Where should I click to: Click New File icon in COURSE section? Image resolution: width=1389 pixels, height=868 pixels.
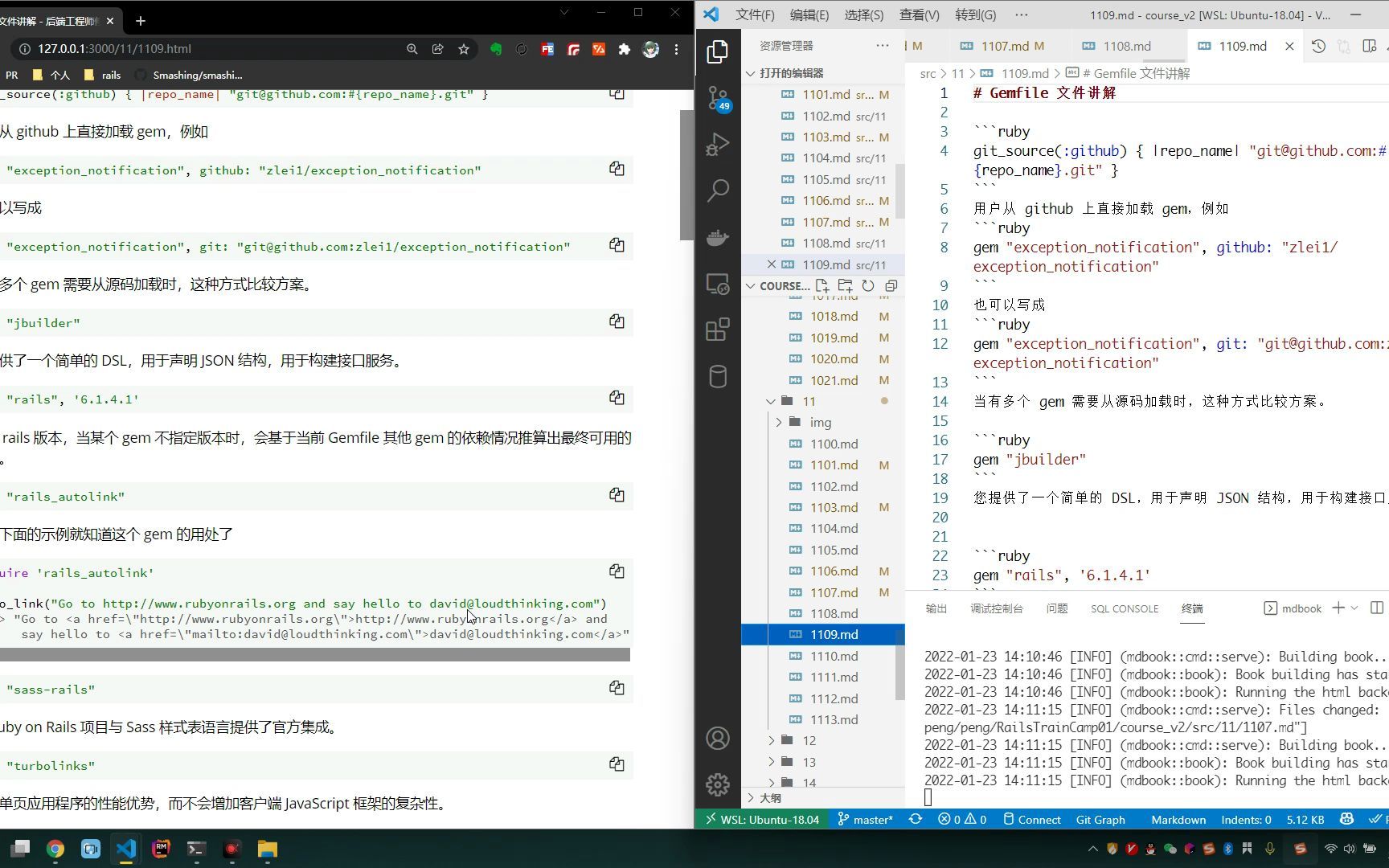(x=822, y=286)
